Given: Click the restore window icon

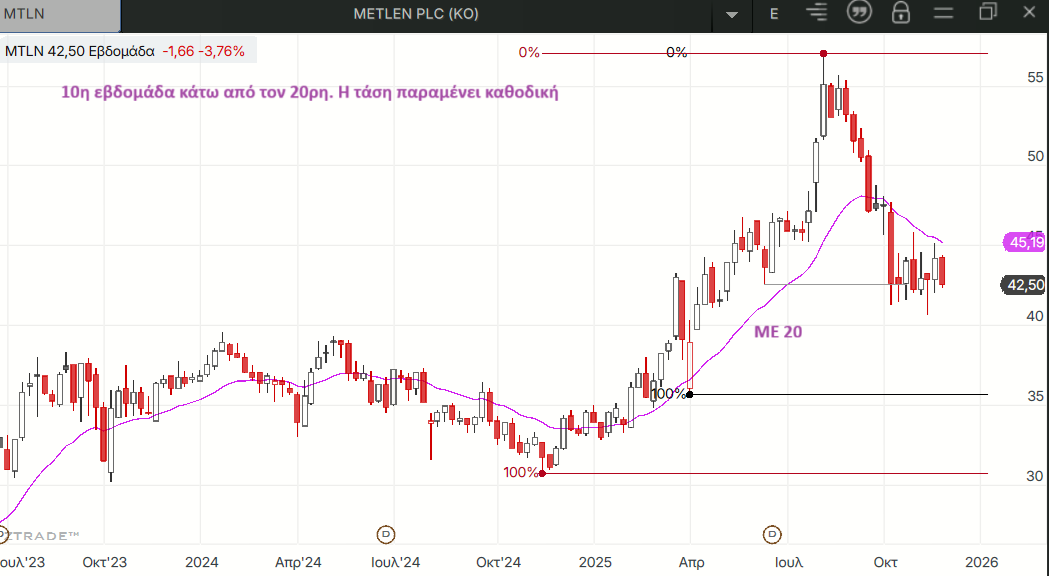Looking at the screenshot, I should [x=988, y=13].
